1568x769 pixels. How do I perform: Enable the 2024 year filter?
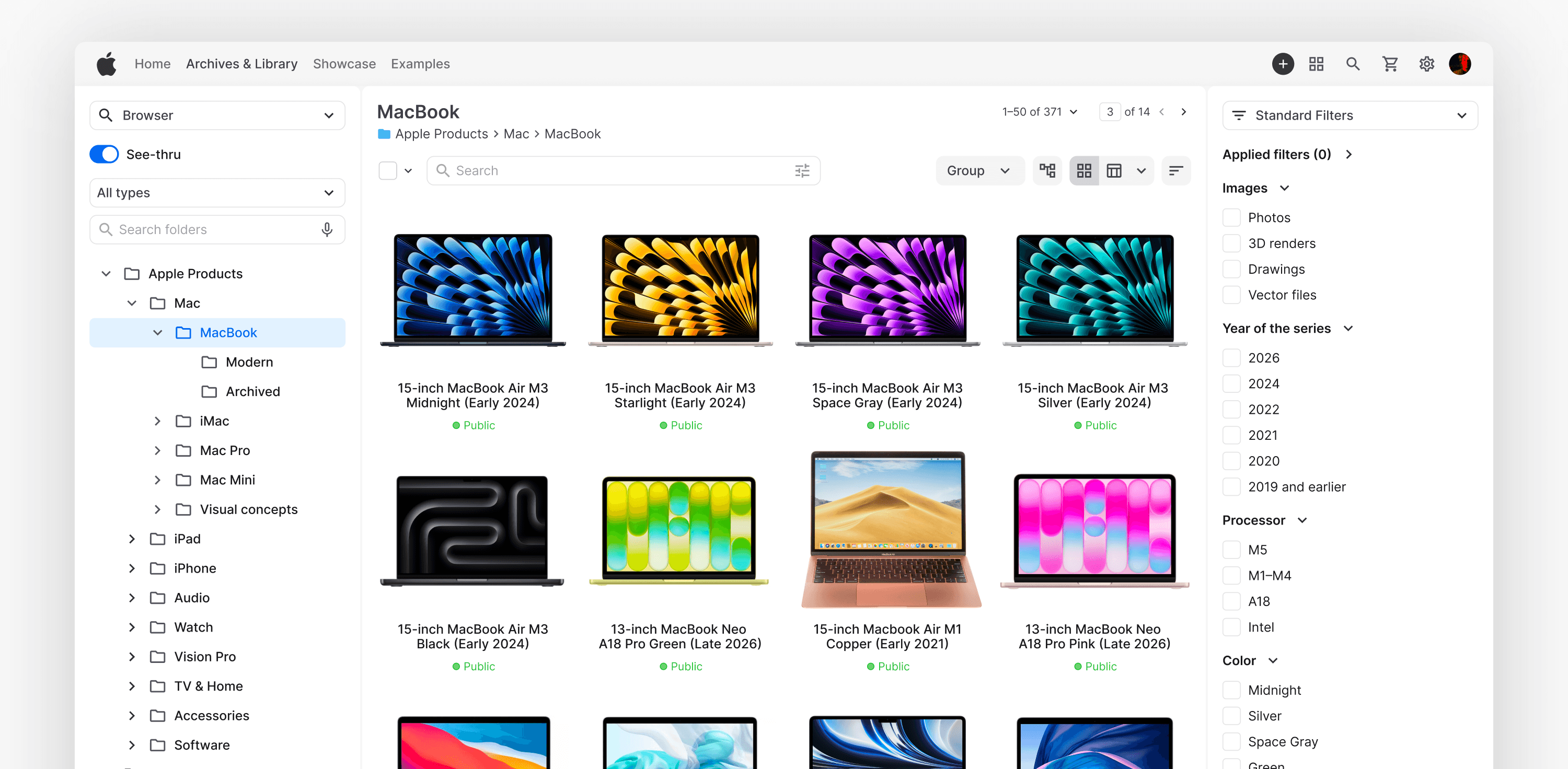[1231, 384]
